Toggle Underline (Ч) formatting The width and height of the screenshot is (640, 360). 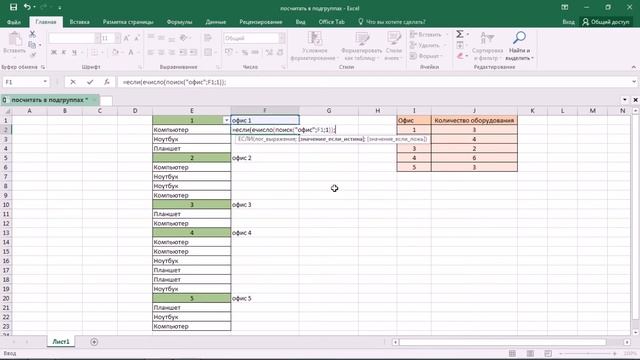click(74, 52)
